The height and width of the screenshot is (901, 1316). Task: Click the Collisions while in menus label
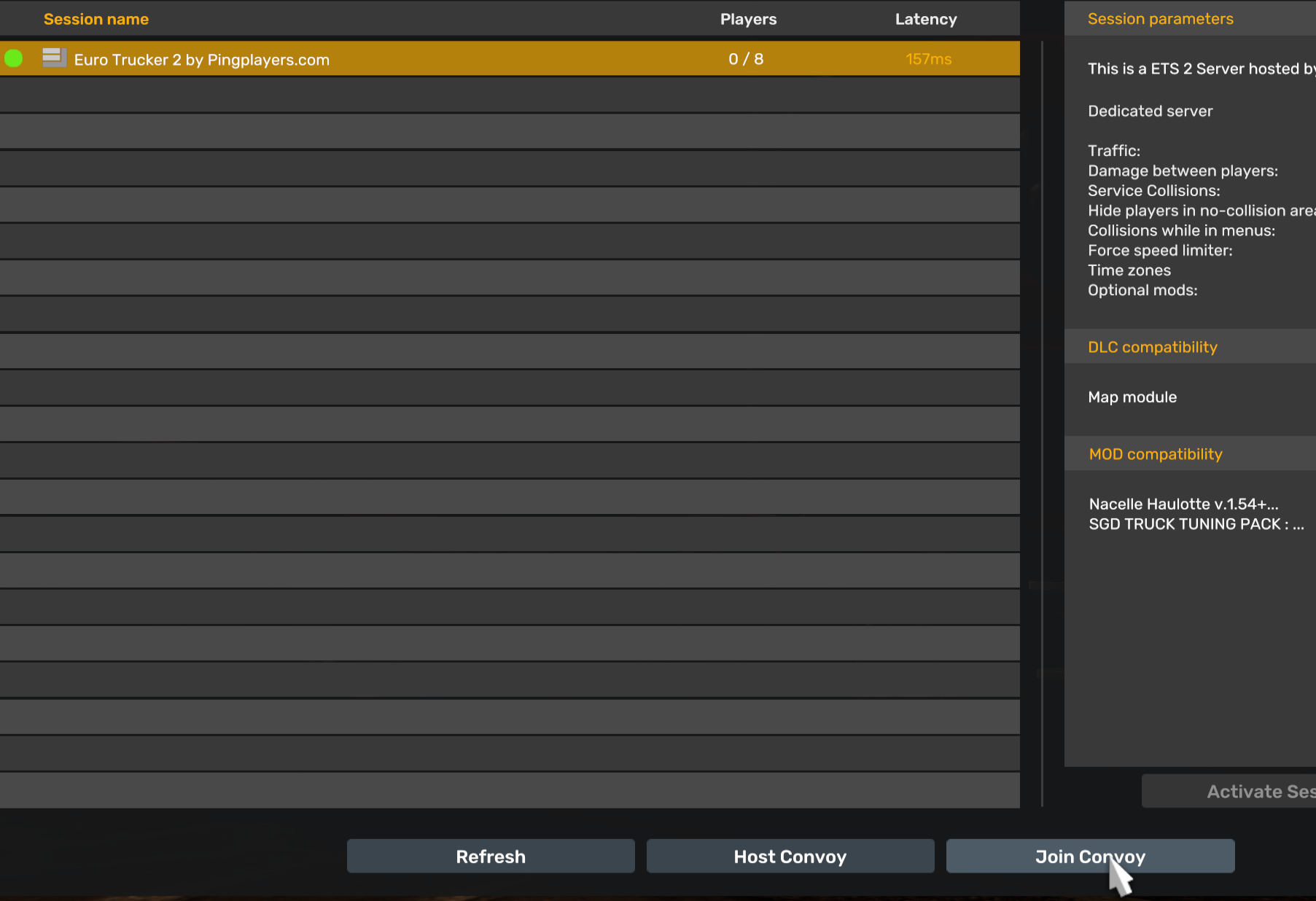point(1181,230)
